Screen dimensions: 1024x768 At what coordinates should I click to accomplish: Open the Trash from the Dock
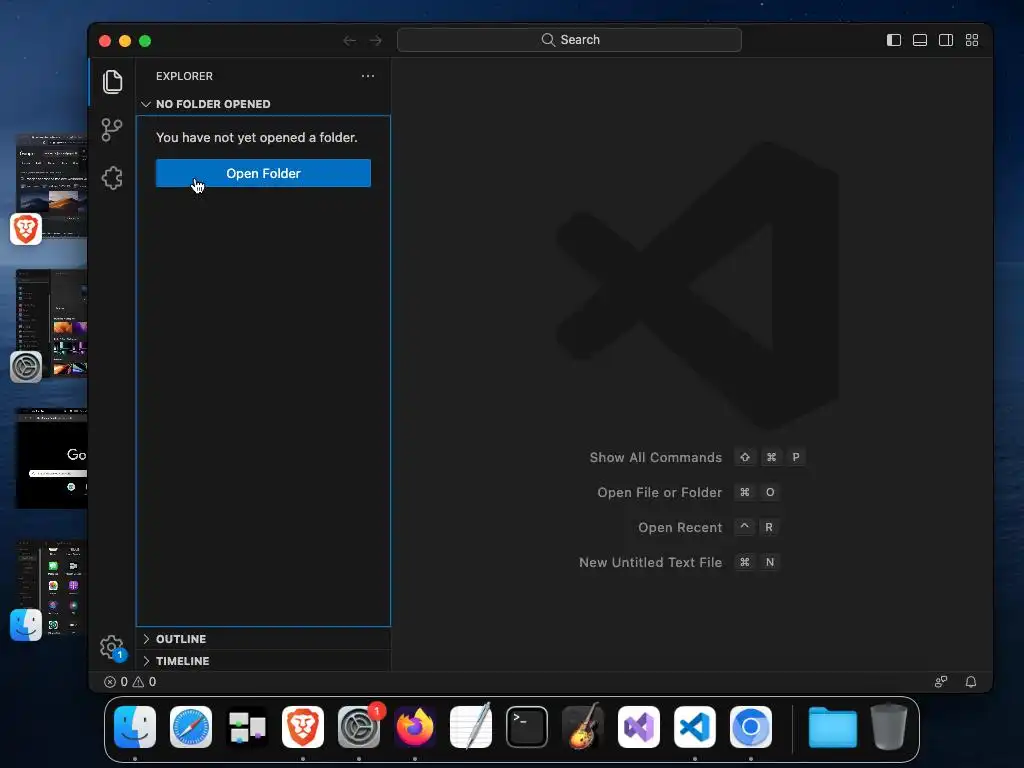click(x=889, y=727)
